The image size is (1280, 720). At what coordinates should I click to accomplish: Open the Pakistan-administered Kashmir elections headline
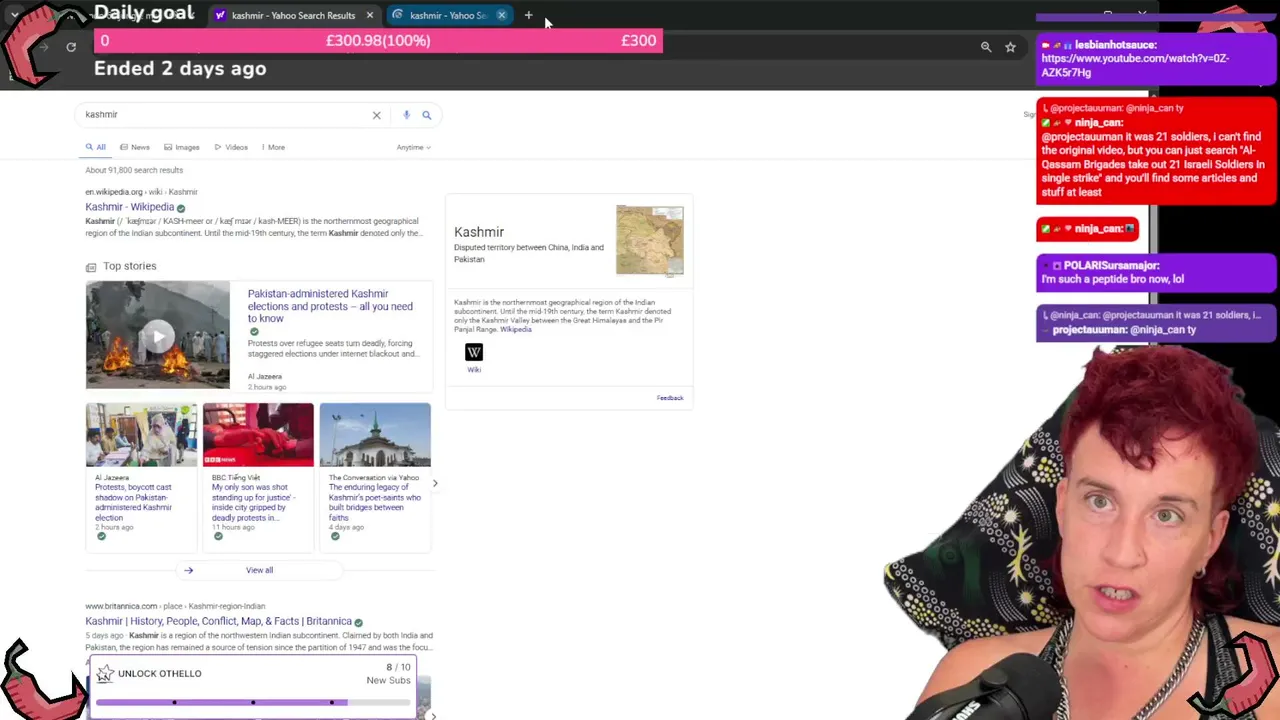[330, 306]
